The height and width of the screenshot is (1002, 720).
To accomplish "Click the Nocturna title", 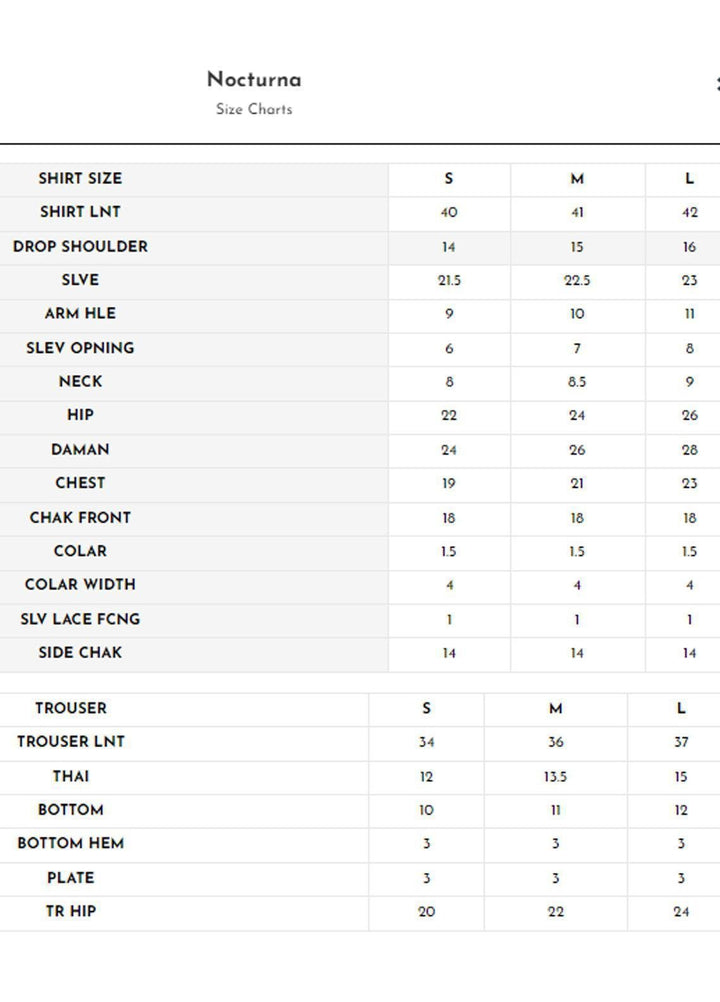I will click(254, 80).
